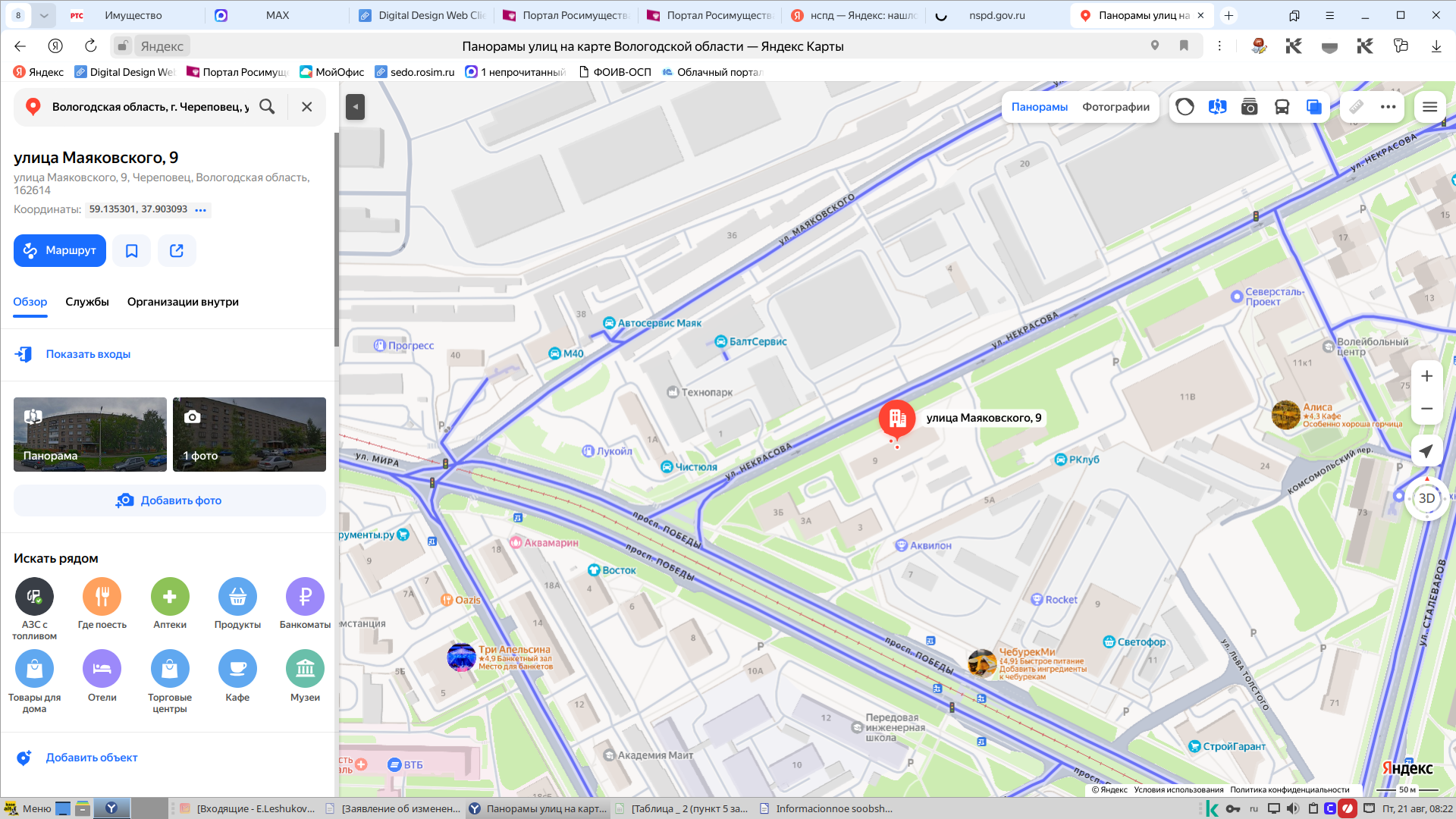Screen dimensions: 1456x819
Task: Expand coordinates options three dots
Action: 200,210
